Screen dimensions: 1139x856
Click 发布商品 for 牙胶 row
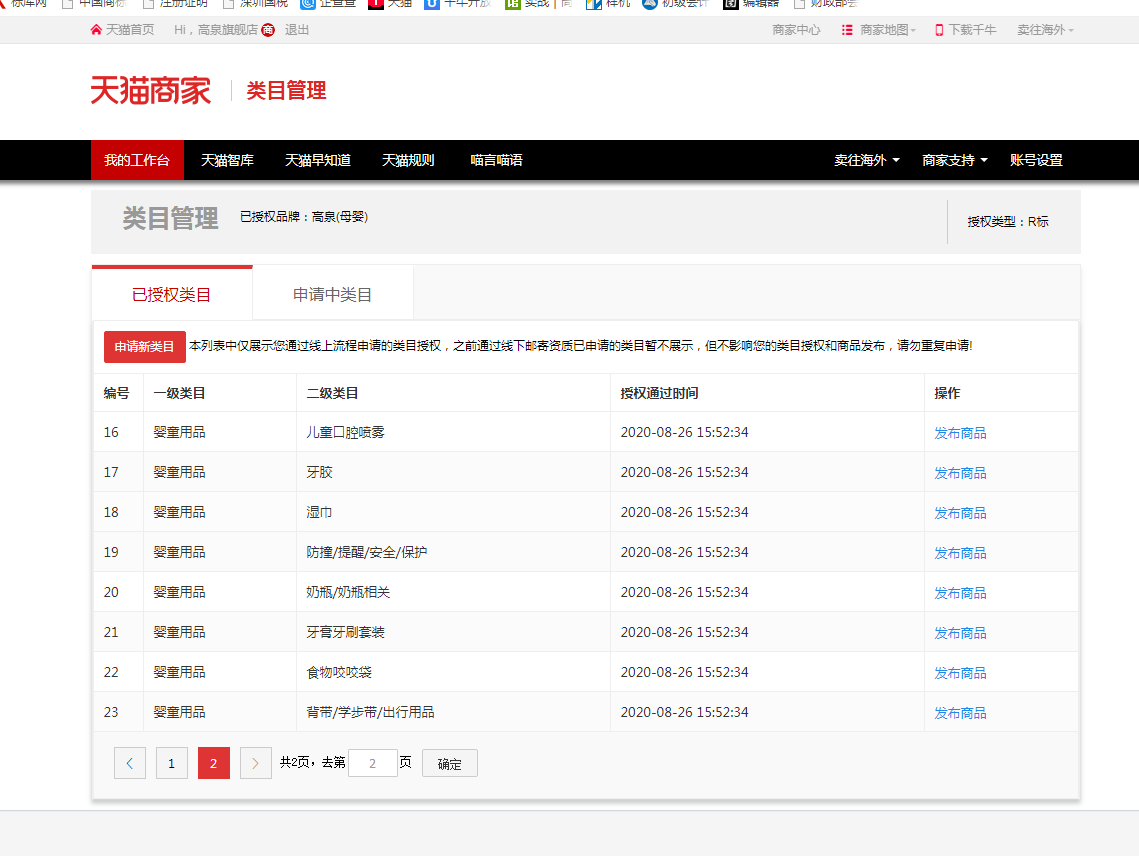click(x=960, y=473)
